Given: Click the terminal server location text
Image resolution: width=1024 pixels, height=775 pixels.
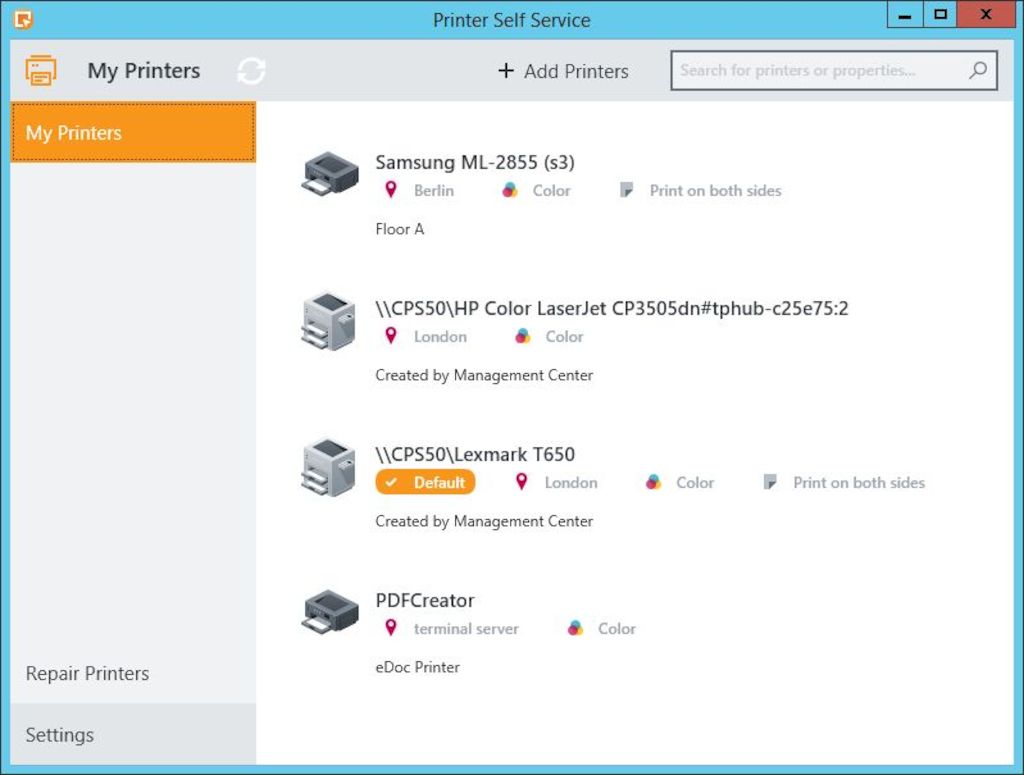Looking at the screenshot, I should [466, 629].
